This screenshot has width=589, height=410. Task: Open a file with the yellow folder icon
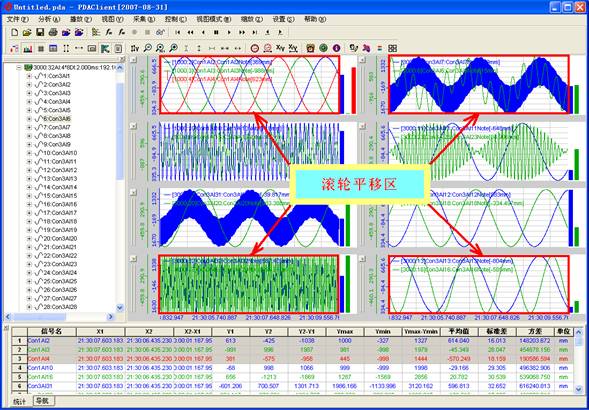click(x=27, y=33)
